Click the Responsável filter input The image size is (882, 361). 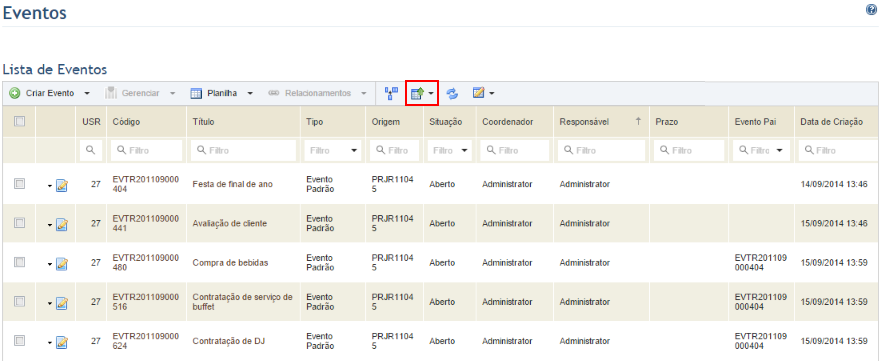pos(601,151)
